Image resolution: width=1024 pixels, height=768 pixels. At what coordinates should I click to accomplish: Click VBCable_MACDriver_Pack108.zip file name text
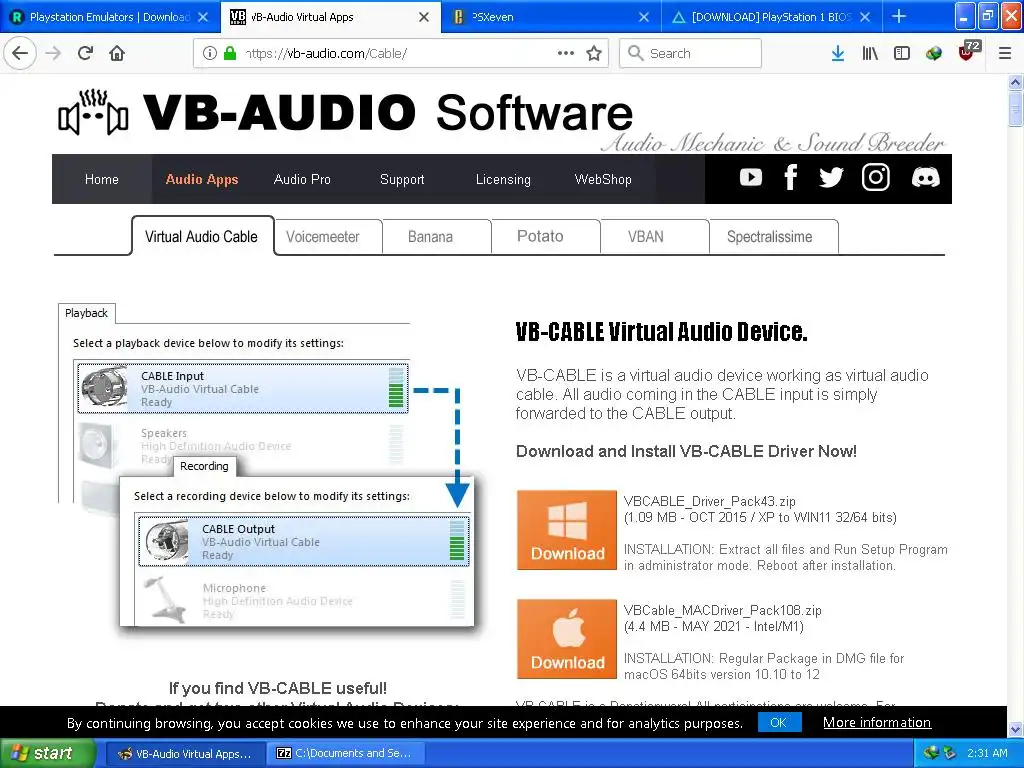pos(722,611)
